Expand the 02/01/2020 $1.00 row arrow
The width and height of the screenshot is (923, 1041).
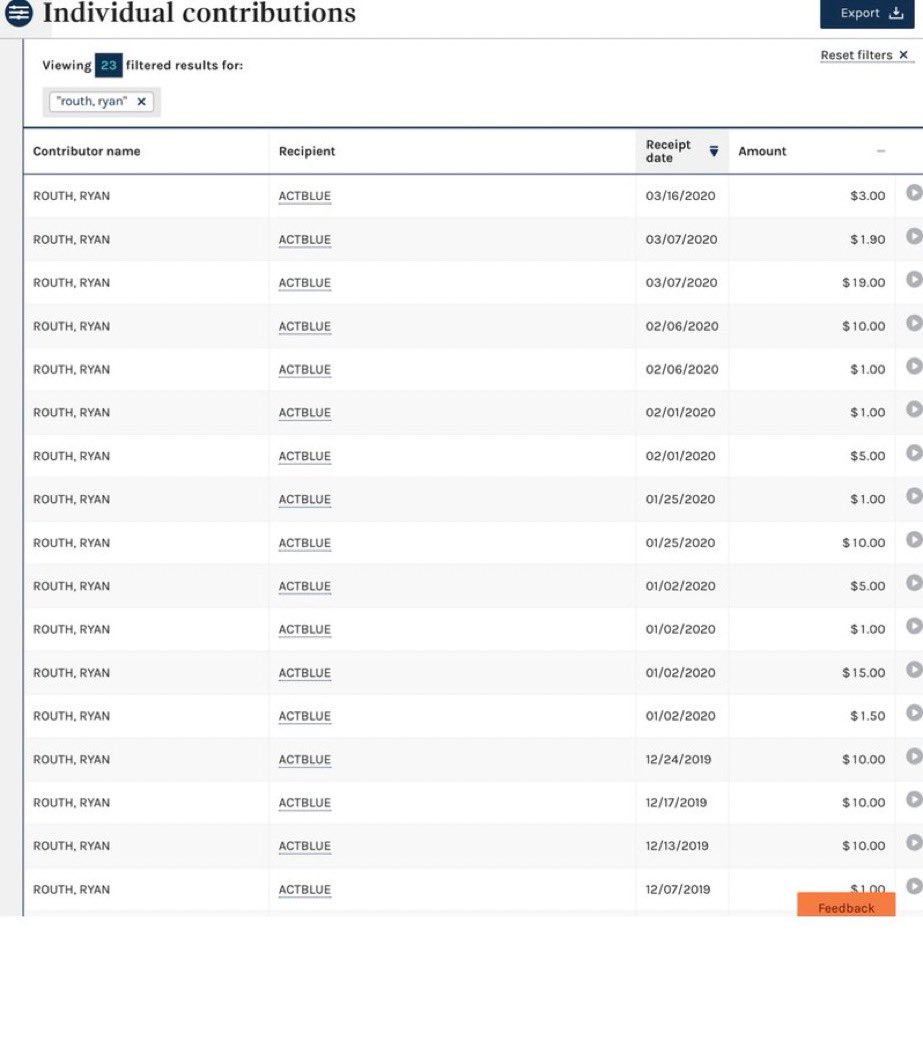(x=914, y=409)
